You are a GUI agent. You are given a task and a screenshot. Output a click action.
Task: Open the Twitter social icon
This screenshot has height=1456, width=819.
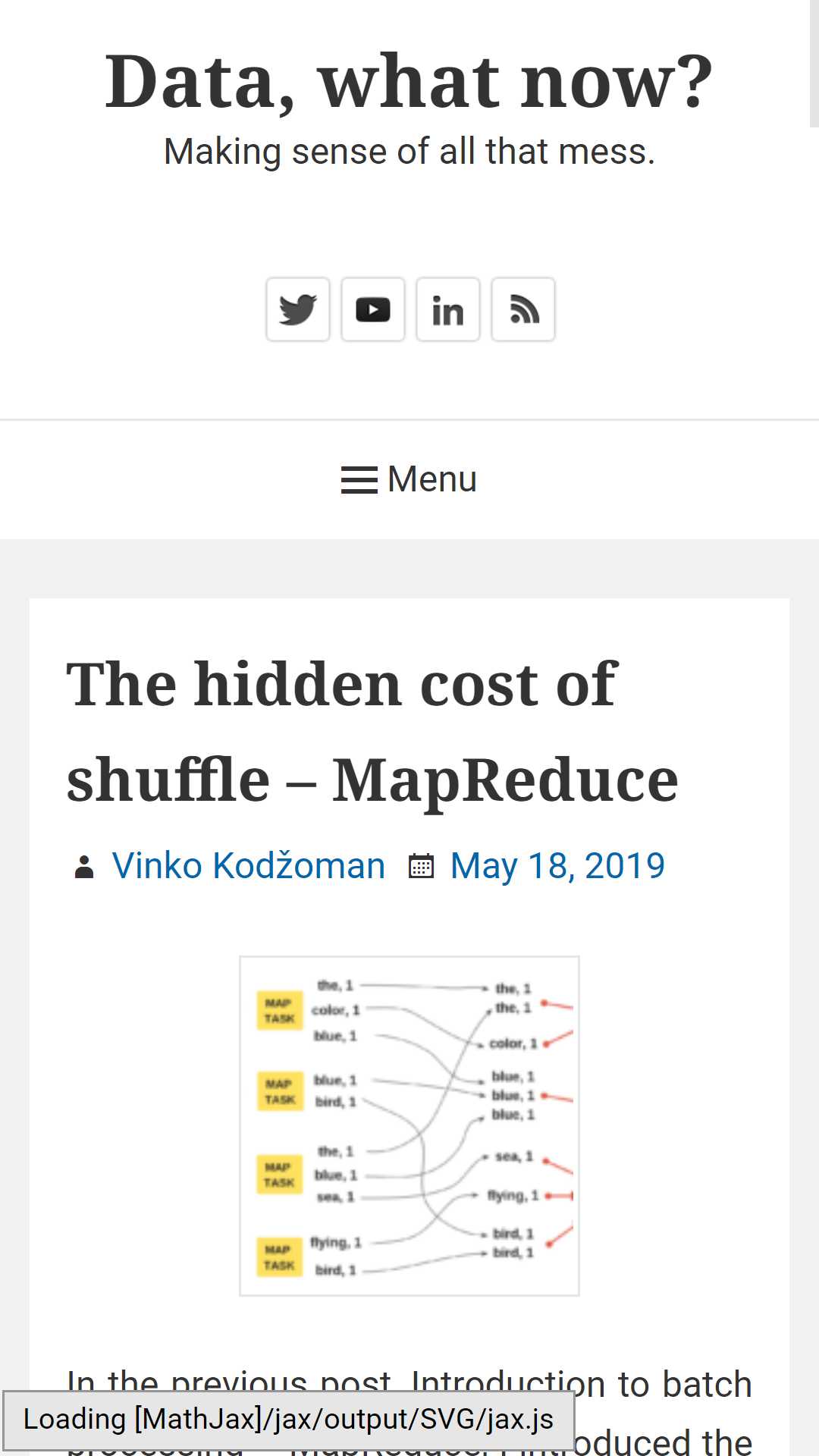pos(297,309)
